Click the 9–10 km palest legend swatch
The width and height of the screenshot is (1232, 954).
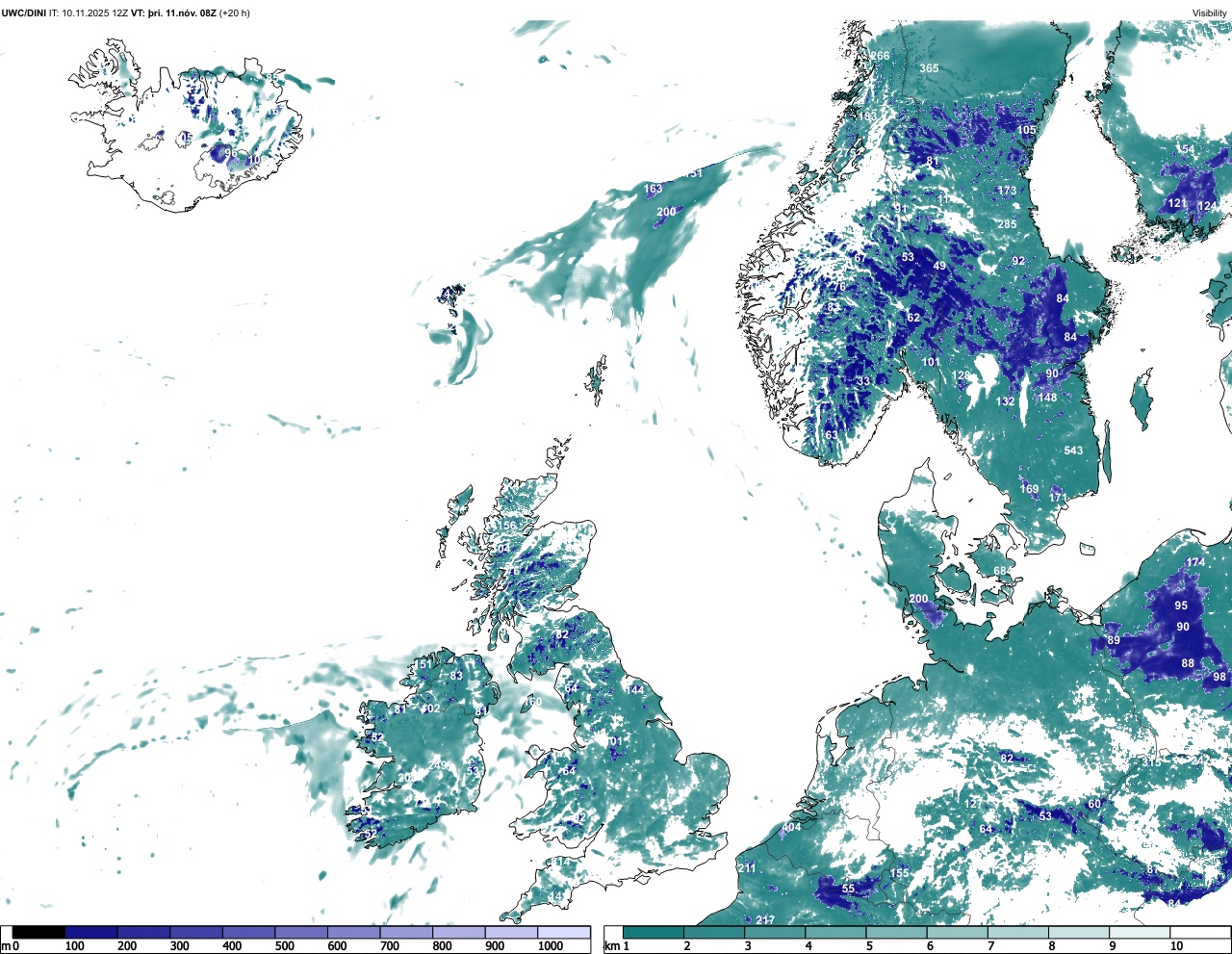pyautogui.click(x=1139, y=932)
